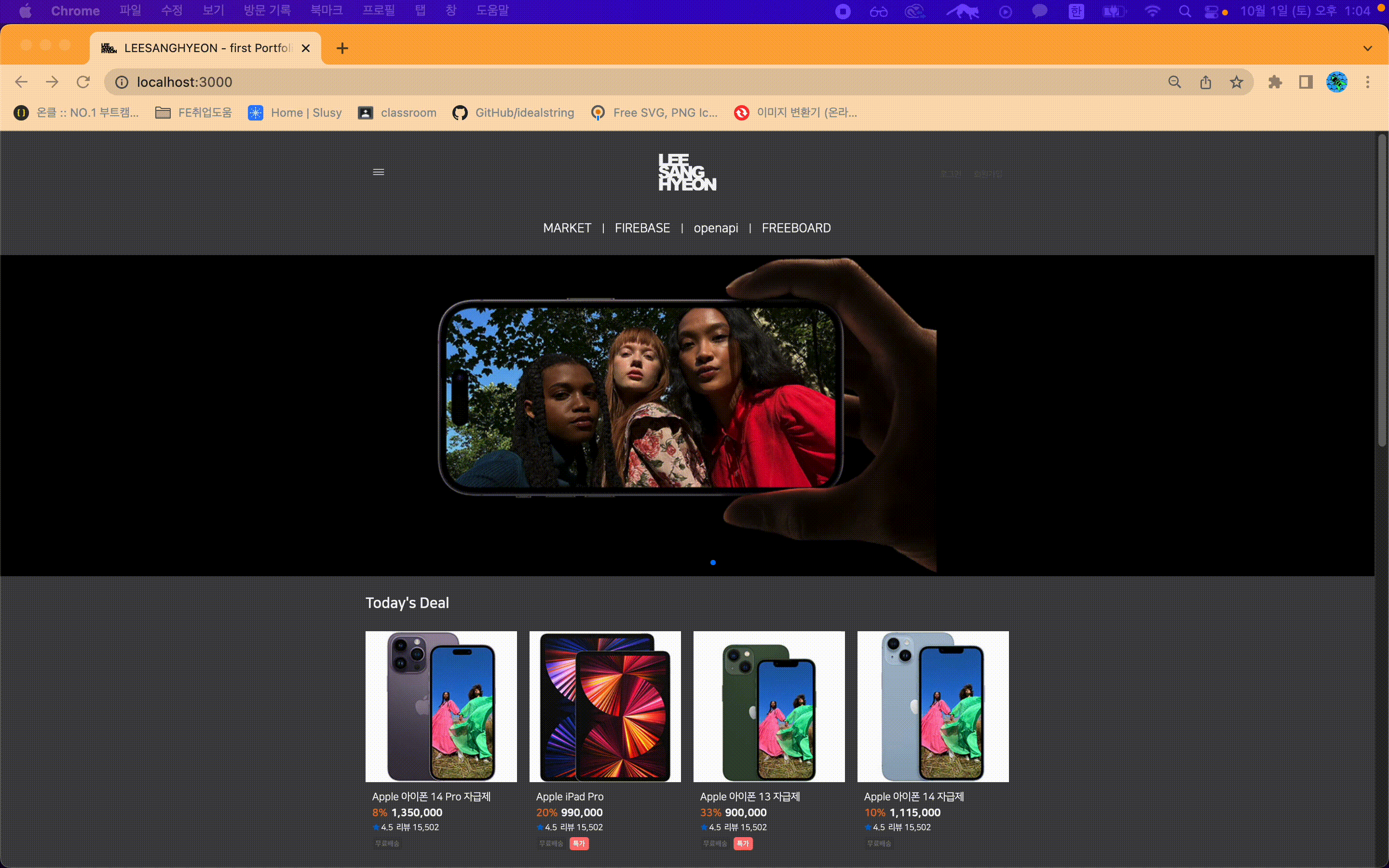
Task: Open the hamburger menu on the page
Action: (x=378, y=172)
